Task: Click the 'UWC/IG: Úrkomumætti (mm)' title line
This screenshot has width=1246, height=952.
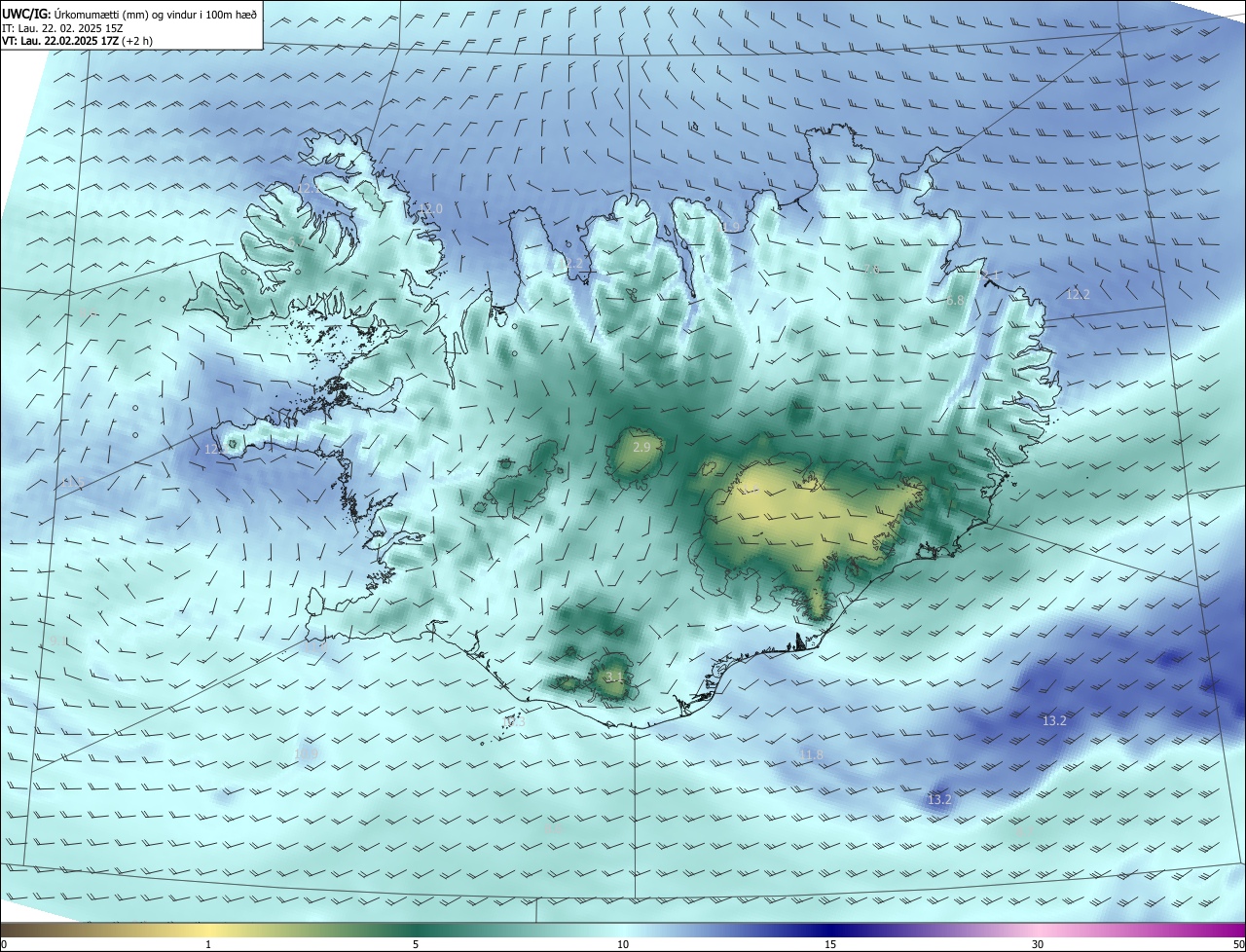Action: click(x=129, y=13)
